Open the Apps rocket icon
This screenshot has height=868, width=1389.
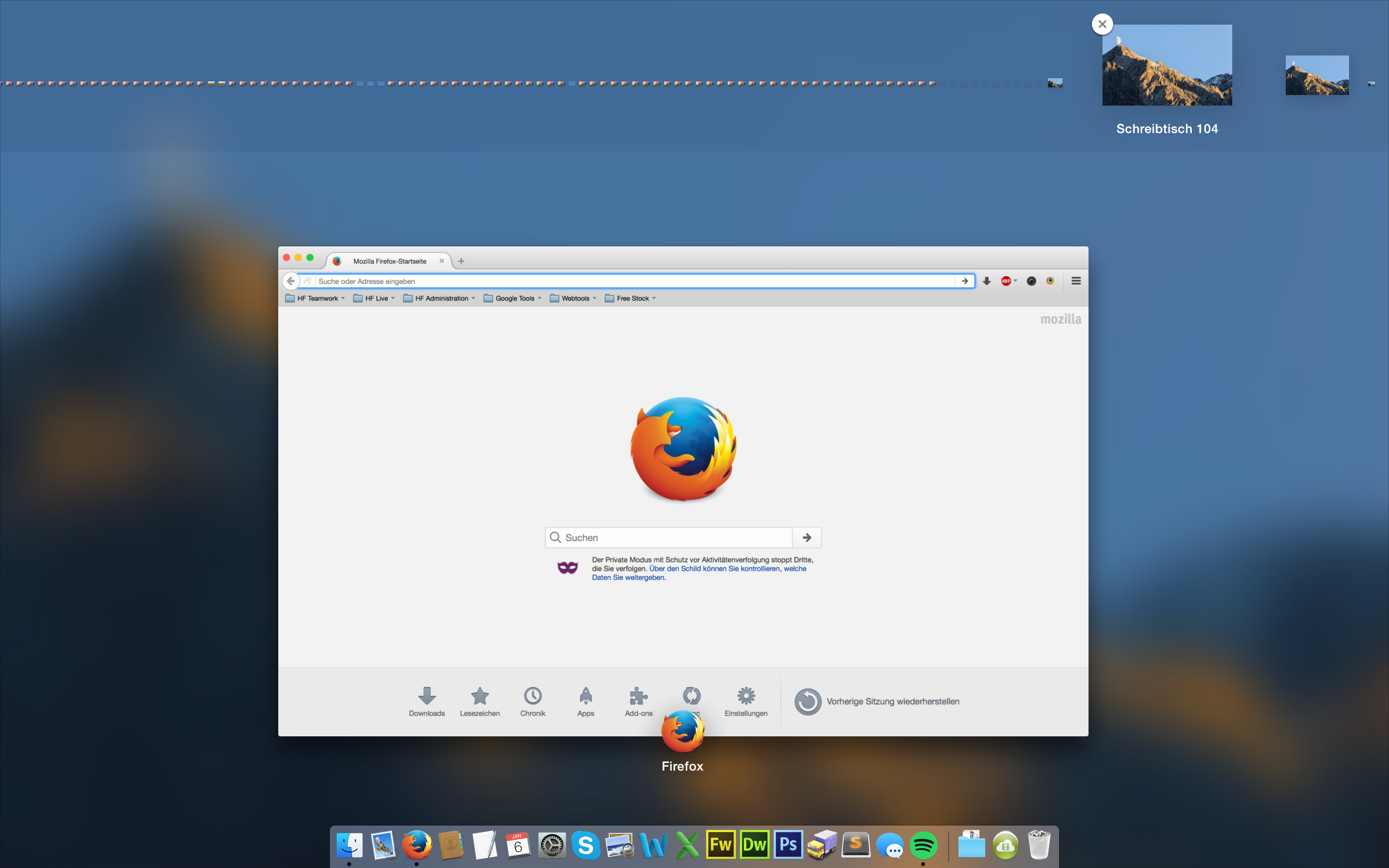tap(586, 696)
